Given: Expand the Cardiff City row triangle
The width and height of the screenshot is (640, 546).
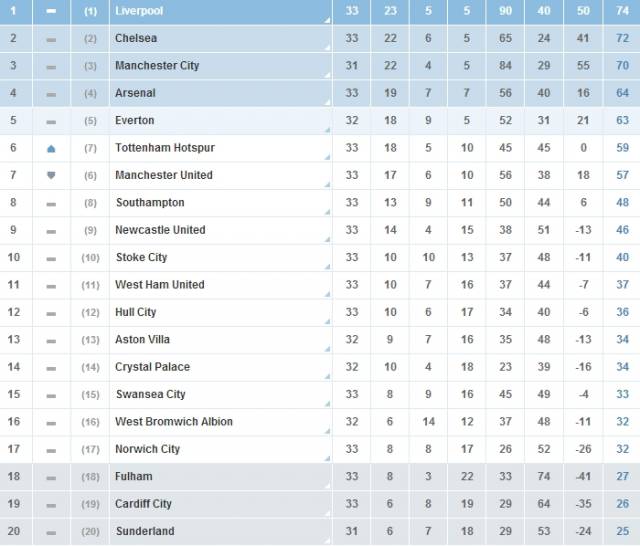Looking at the screenshot, I should (327, 513).
